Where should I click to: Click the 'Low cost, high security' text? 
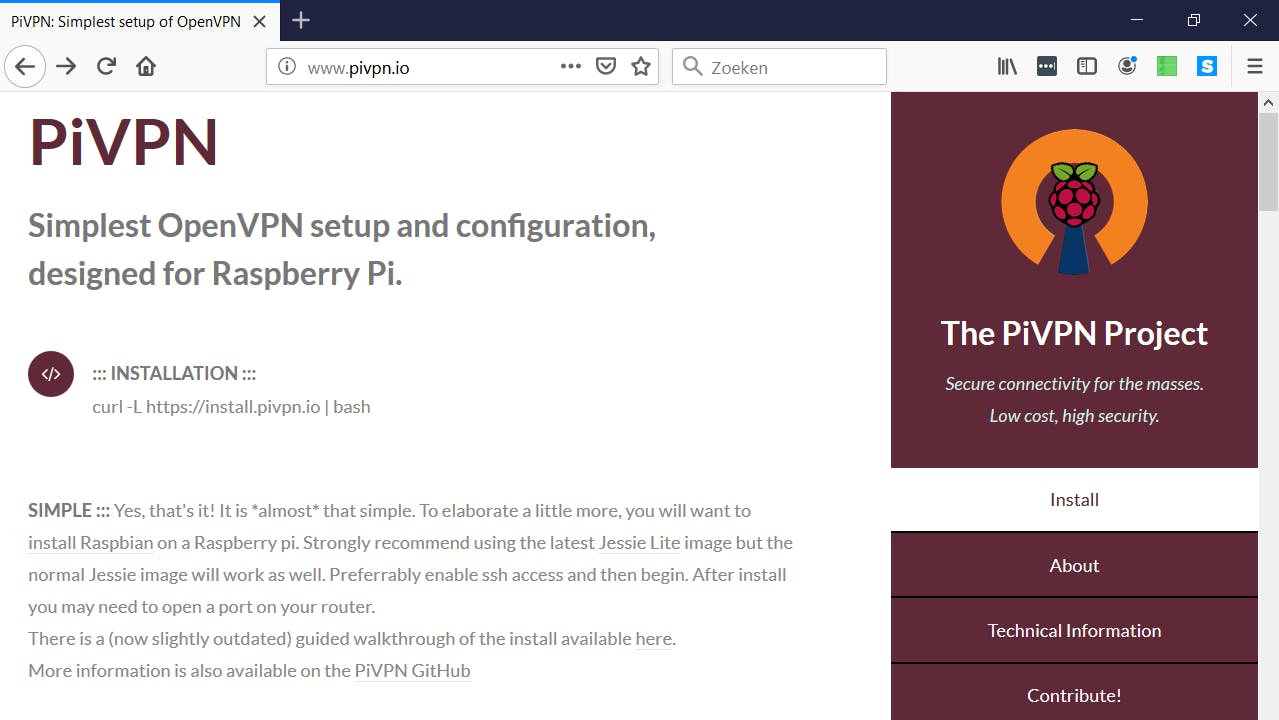[x=1074, y=416]
